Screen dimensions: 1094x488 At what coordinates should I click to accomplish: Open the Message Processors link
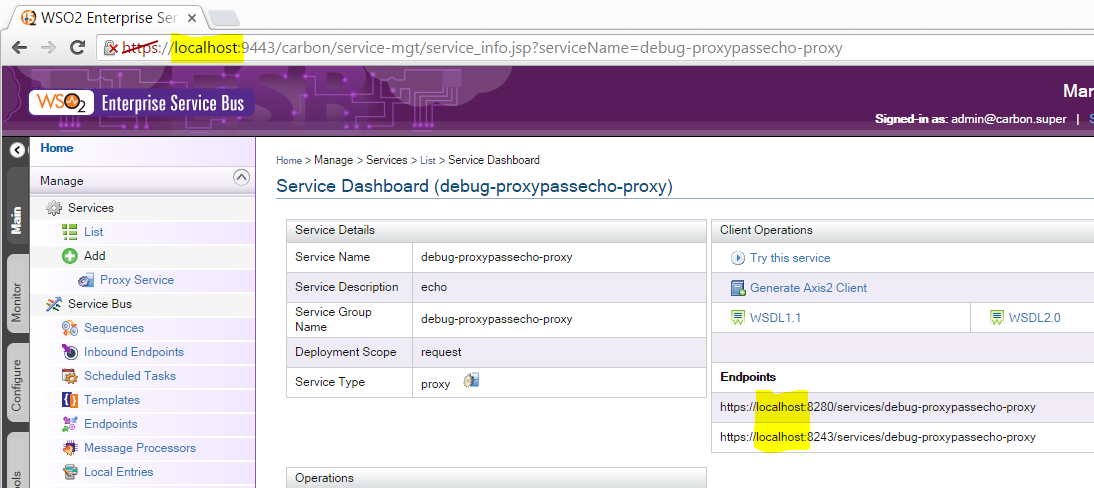[x=140, y=448]
